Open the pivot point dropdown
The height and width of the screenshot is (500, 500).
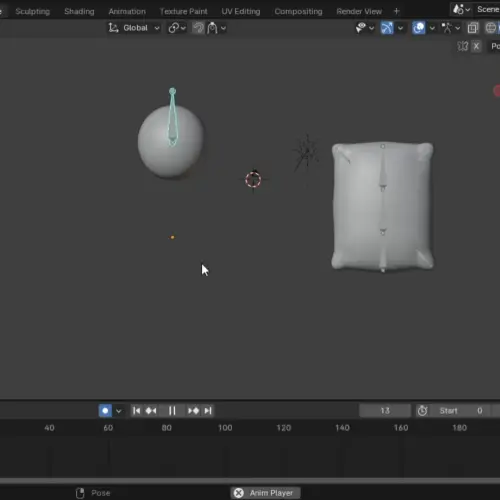177,28
